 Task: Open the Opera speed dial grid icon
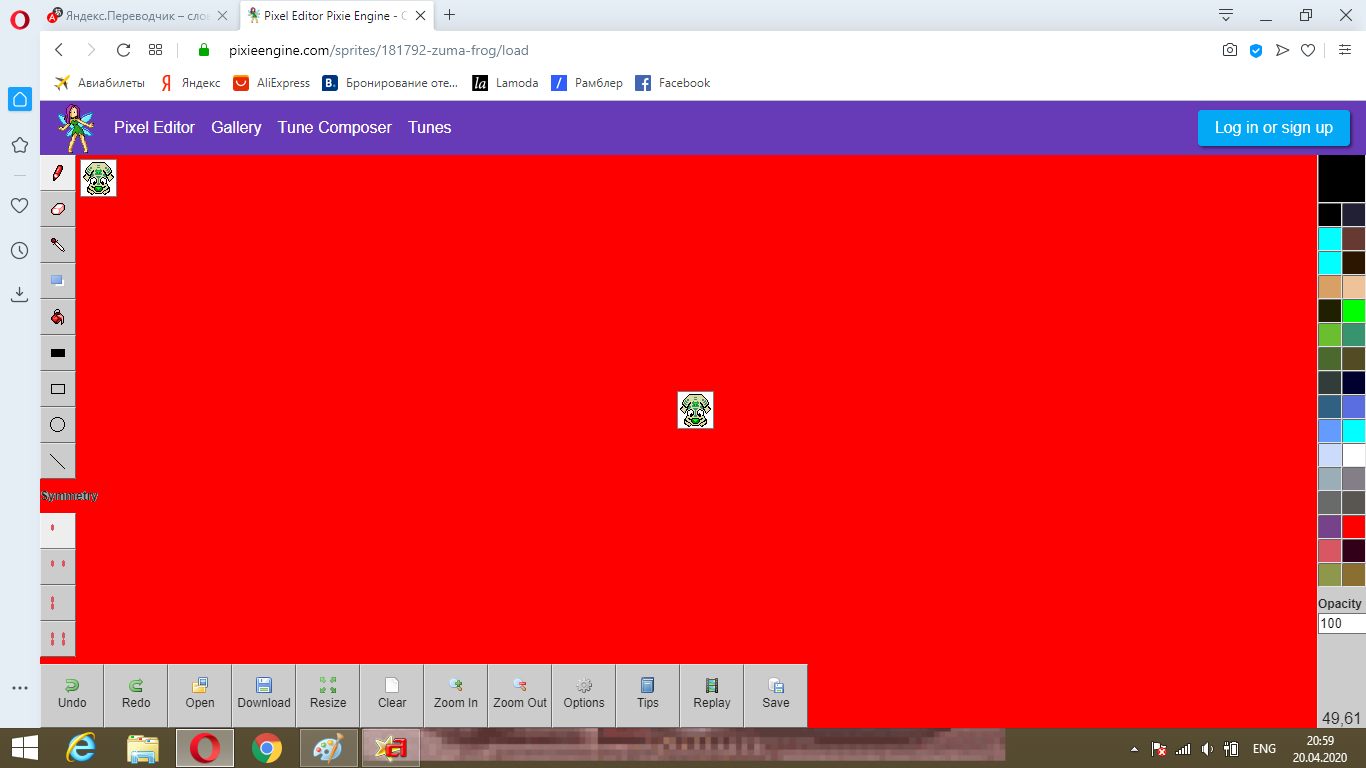(155, 50)
